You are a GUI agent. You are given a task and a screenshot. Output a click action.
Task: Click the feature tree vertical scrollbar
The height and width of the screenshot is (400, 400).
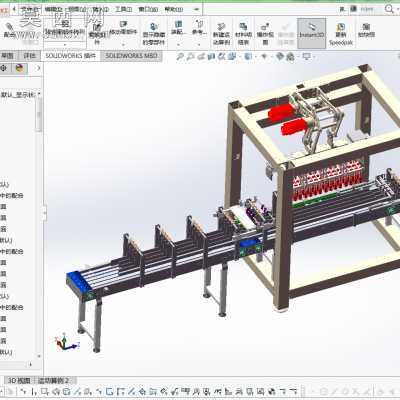39,115
